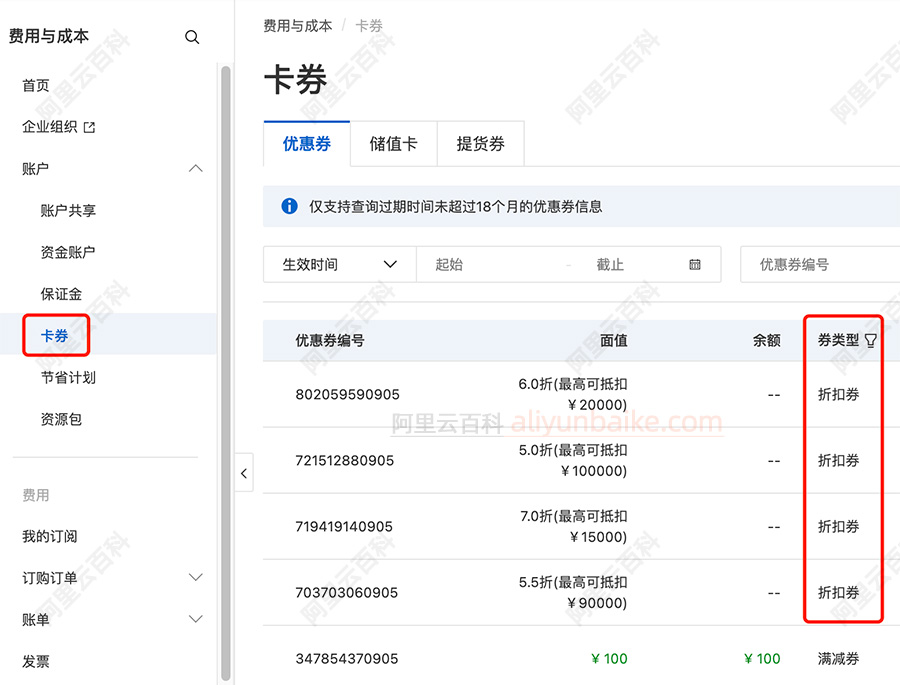Open 首页 from the sidebar
The image size is (900, 685).
click(35, 85)
